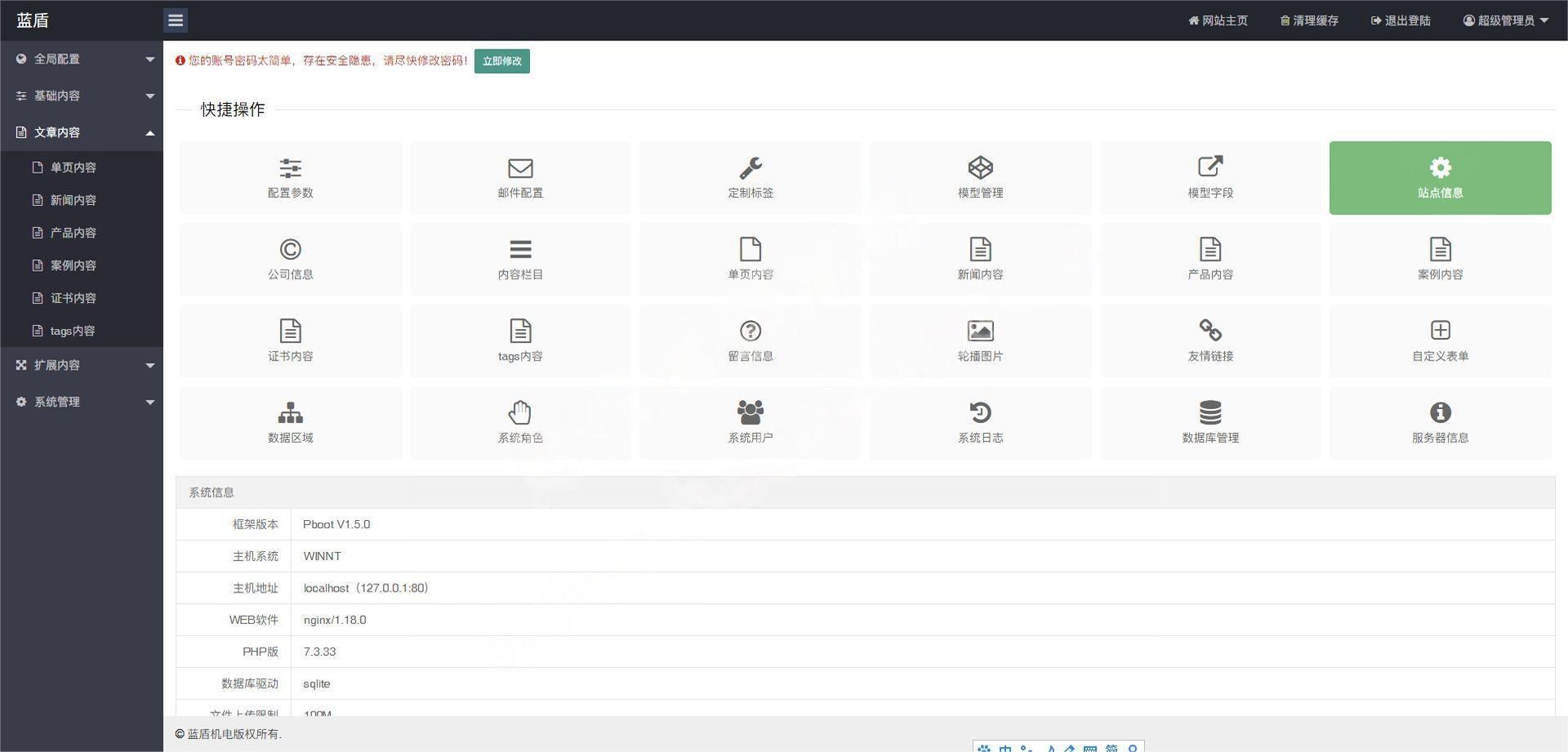This screenshot has height=752, width=1568.
Task: Click the 数据库驱动 label cell
Action: [234, 683]
